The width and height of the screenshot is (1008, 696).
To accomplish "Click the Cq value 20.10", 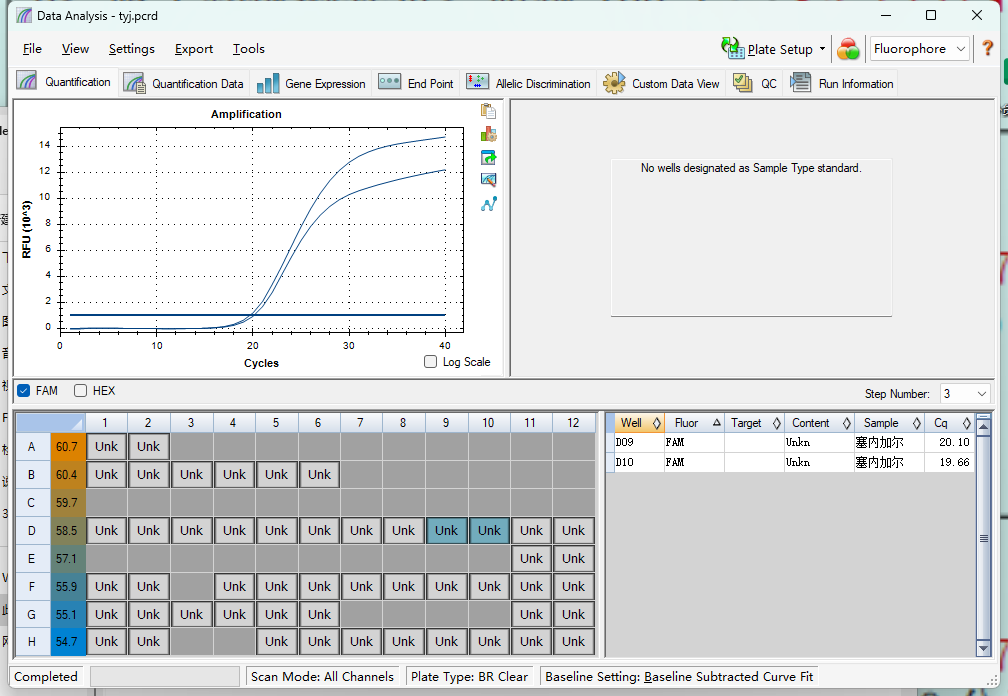I will point(954,442).
